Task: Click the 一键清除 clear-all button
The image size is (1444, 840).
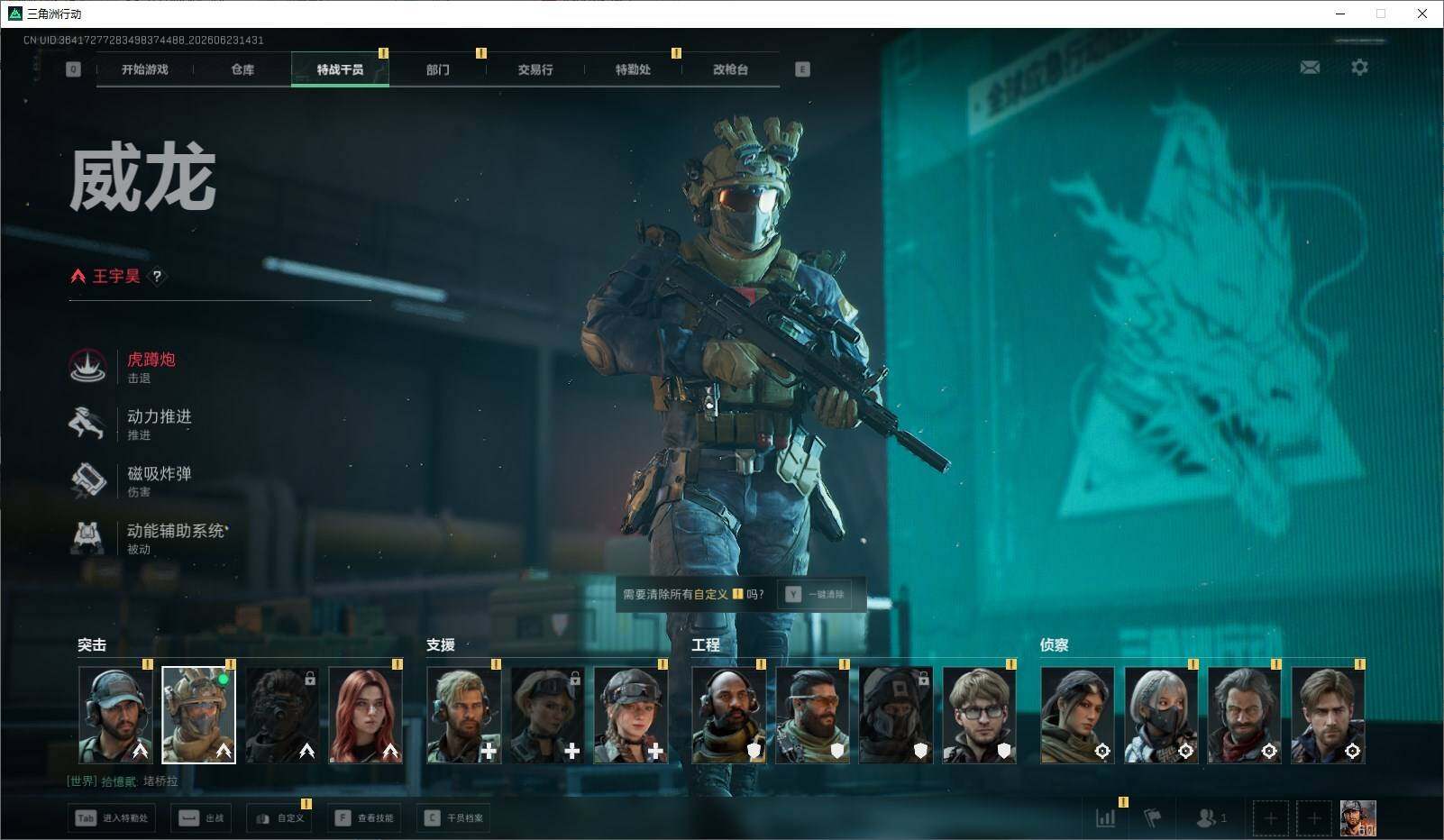Action: point(817,595)
